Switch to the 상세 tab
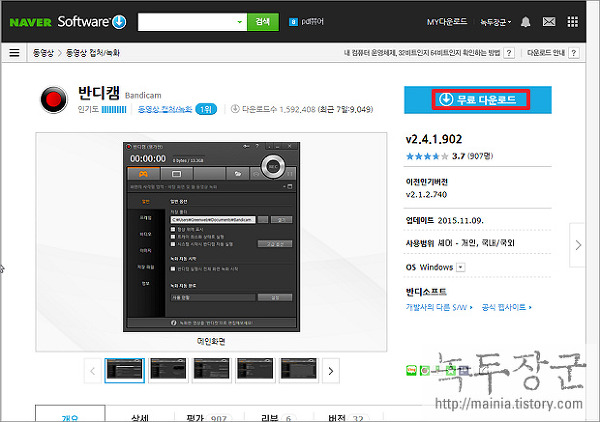600x422 pixels. [x=140, y=418]
